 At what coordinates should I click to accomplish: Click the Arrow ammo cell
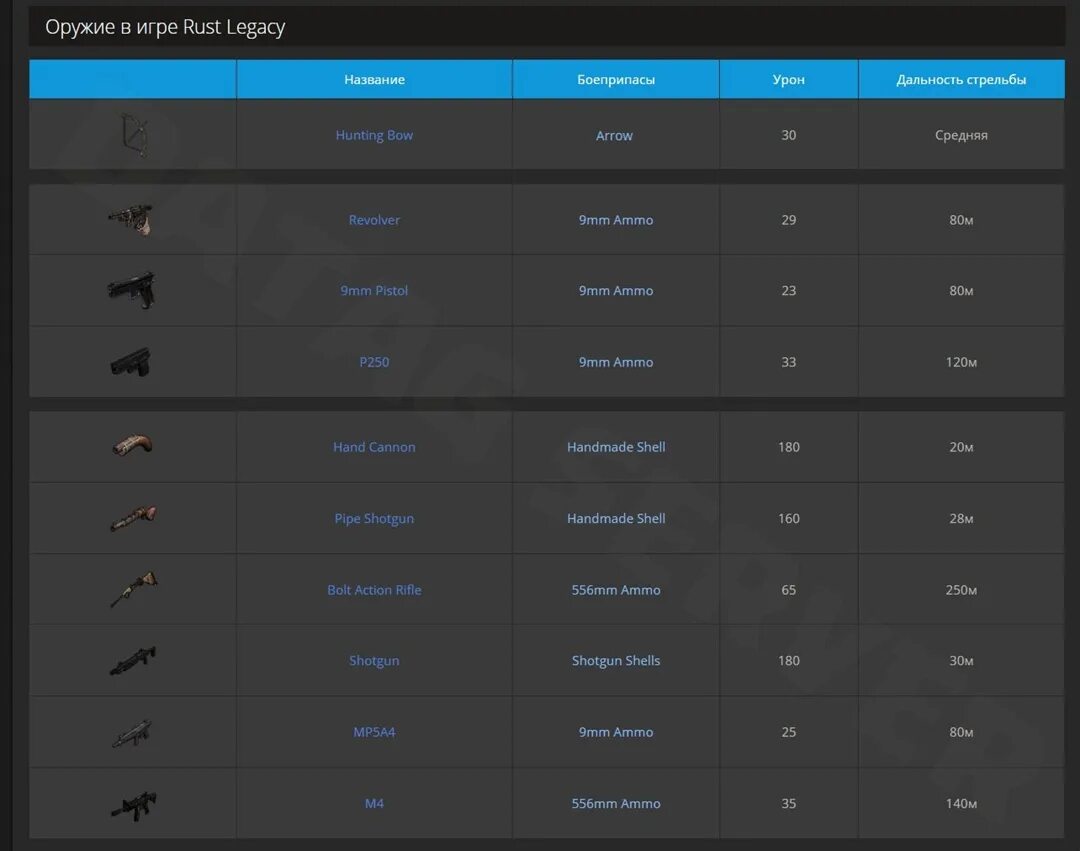click(614, 136)
